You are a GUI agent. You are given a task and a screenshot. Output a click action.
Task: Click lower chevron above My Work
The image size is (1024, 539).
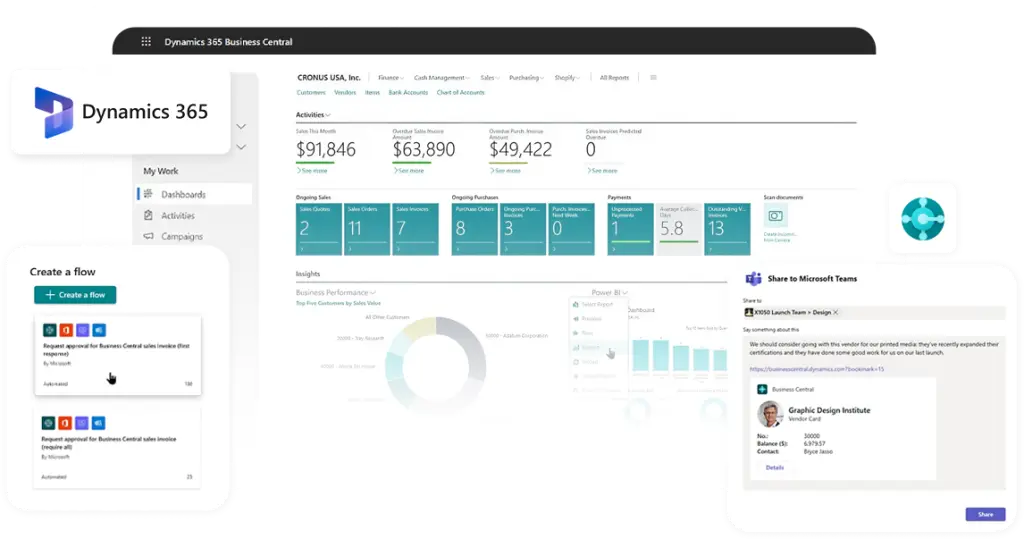coord(241,147)
